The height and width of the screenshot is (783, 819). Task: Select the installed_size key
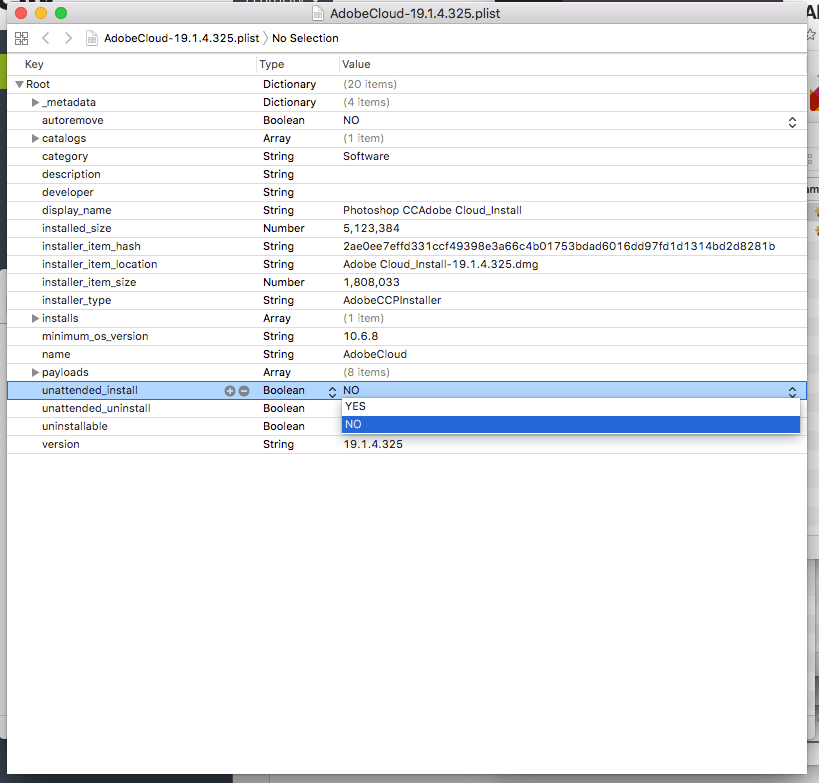(77, 228)
